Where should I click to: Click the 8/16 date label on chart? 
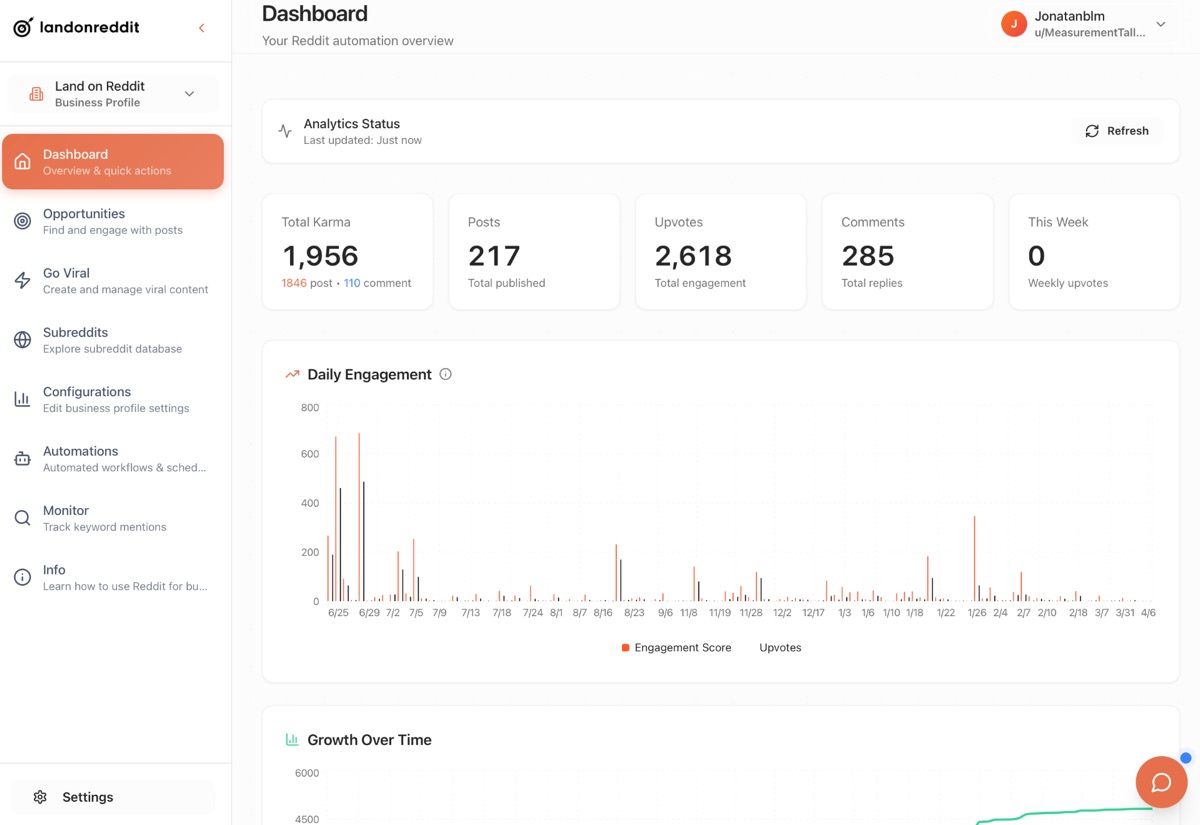[602, 613]
